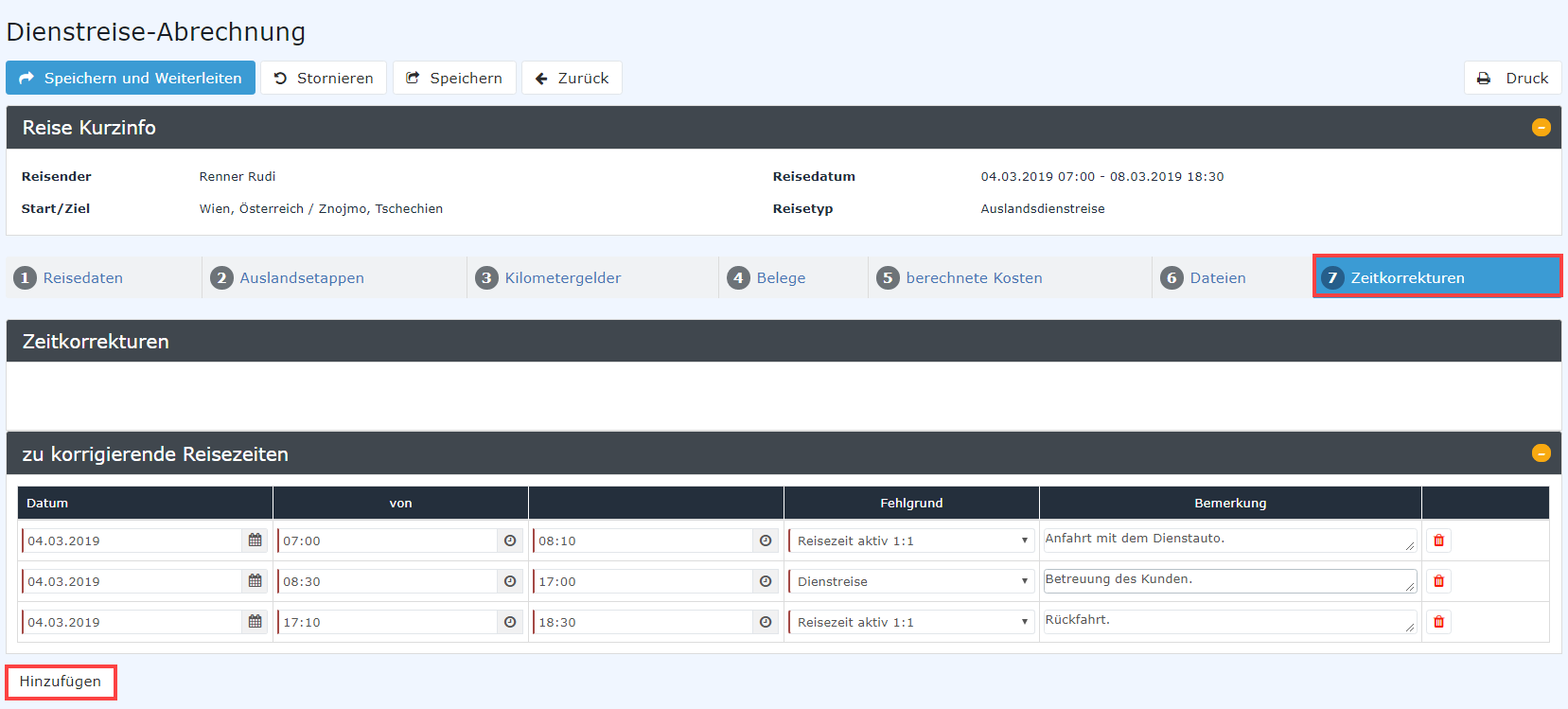Go back using the Zurück button
1568x709 pixels.
tap(572, 78)
